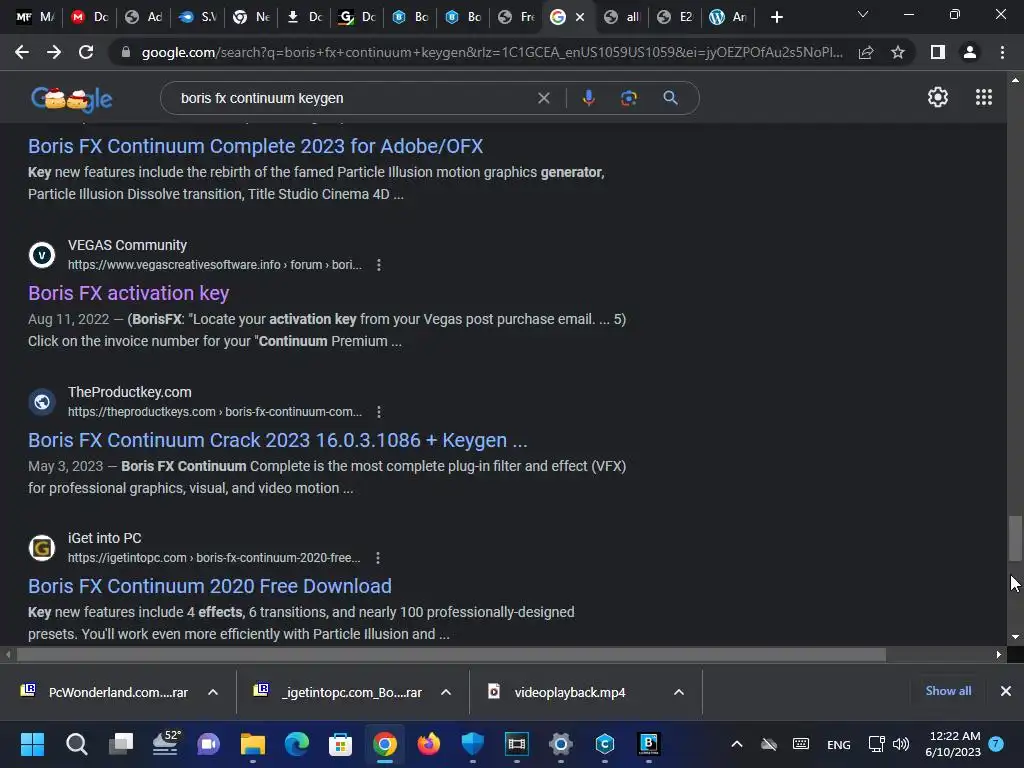Clear the search query text

point(543,98)
